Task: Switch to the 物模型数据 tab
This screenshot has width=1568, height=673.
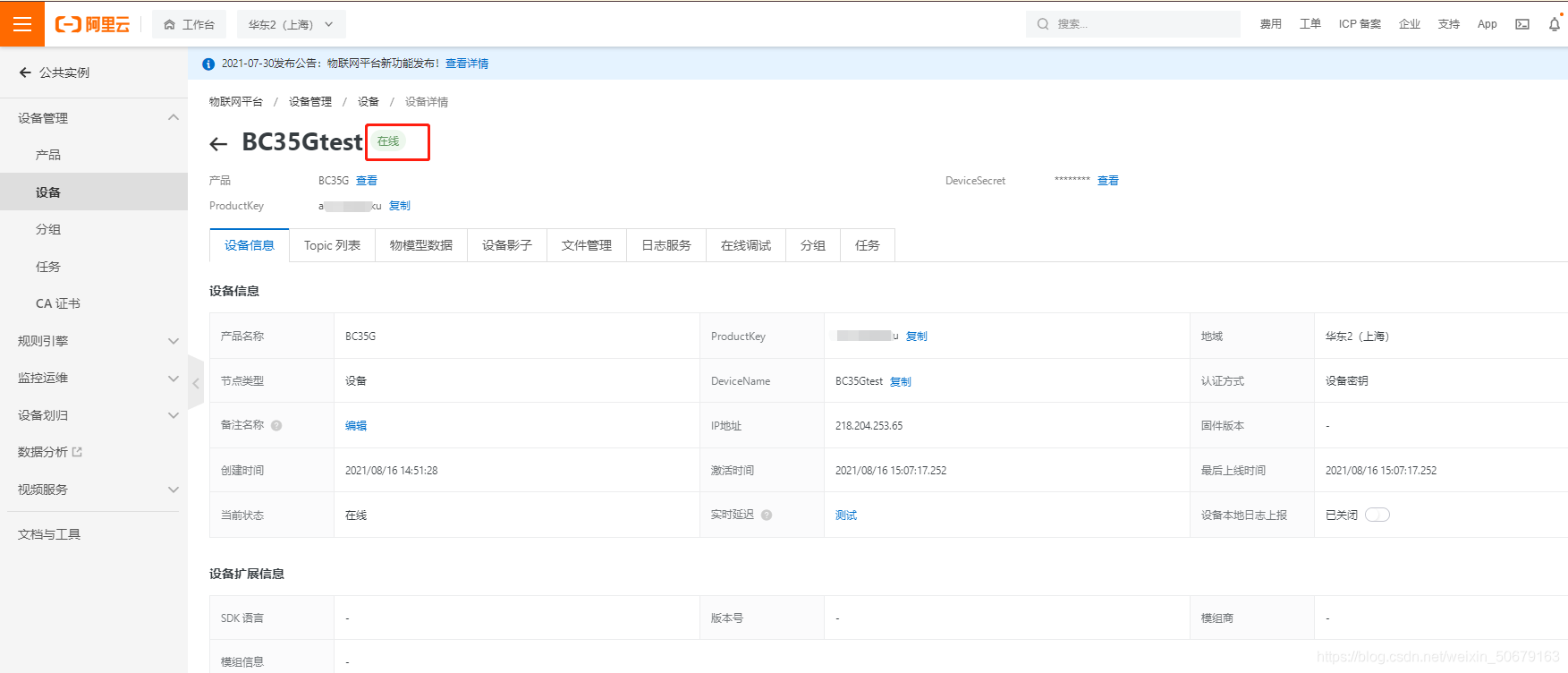Action: coord(421,245)
